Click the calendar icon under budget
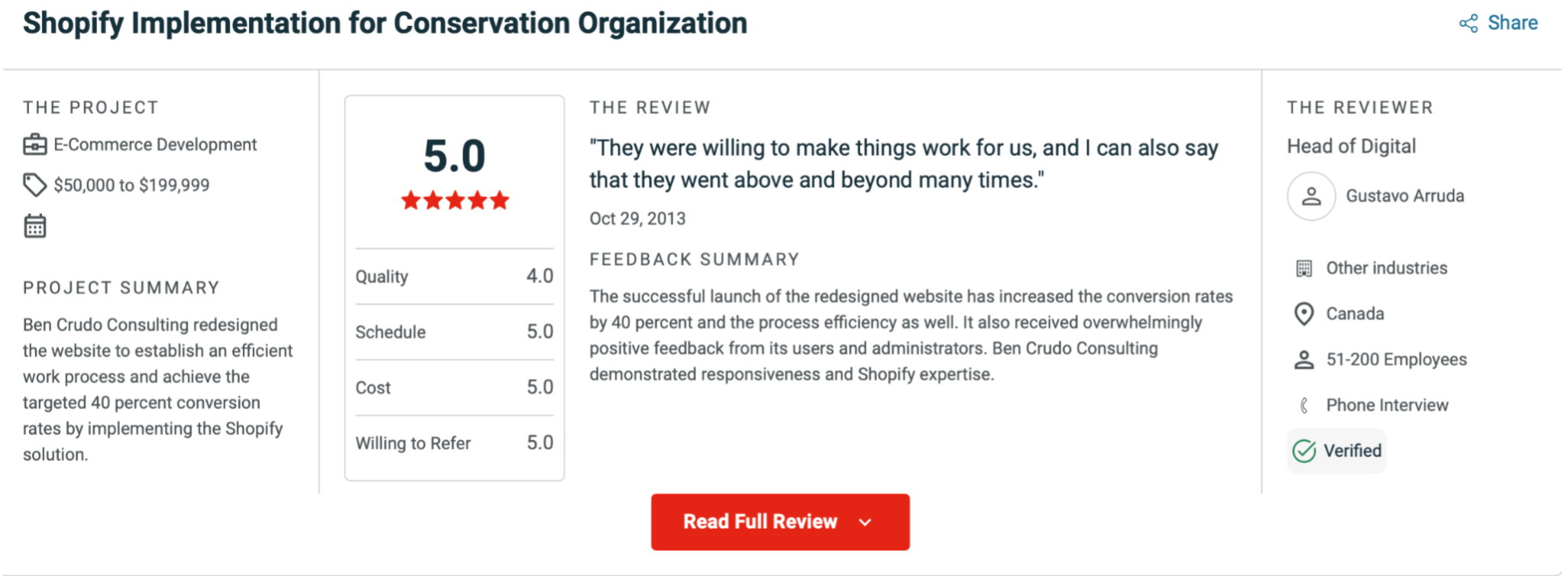This screenshot has height=576, width=1568. 35,226
